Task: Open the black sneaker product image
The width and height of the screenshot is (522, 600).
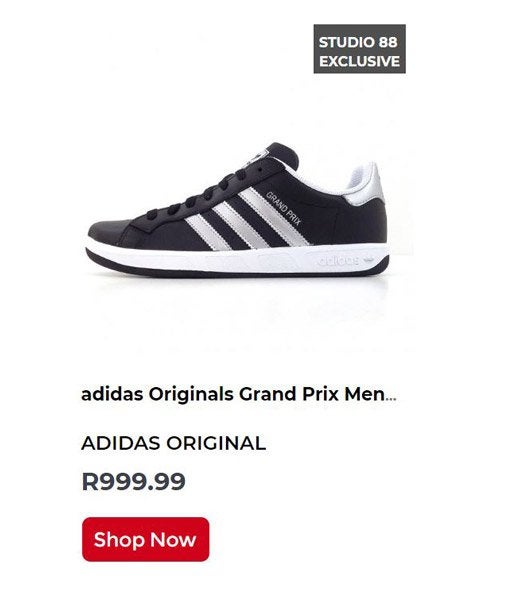Action: pos(238,210)
